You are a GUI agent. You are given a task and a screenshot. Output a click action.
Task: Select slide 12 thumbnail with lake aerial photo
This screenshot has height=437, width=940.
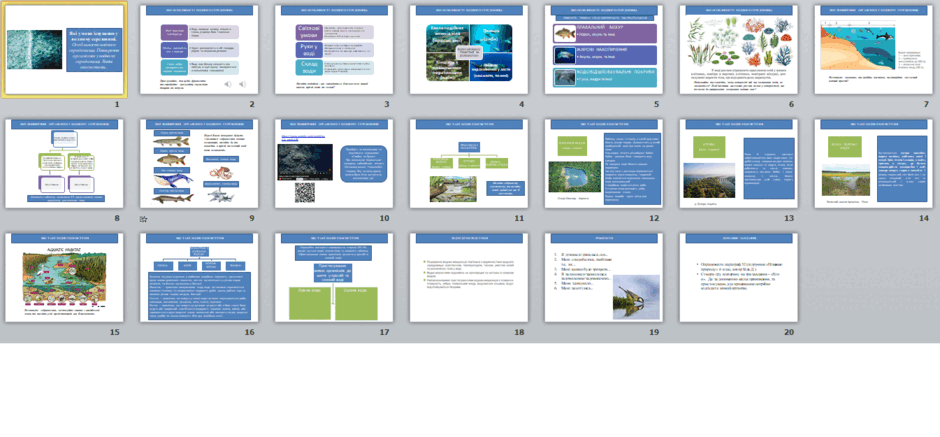604,164
